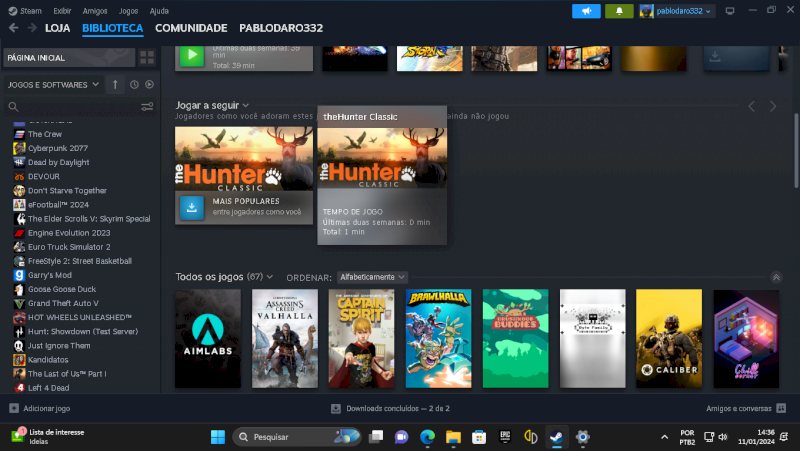Open Microsoft Edge from the taskbar

pyautogui.click(x=427, y=437)
